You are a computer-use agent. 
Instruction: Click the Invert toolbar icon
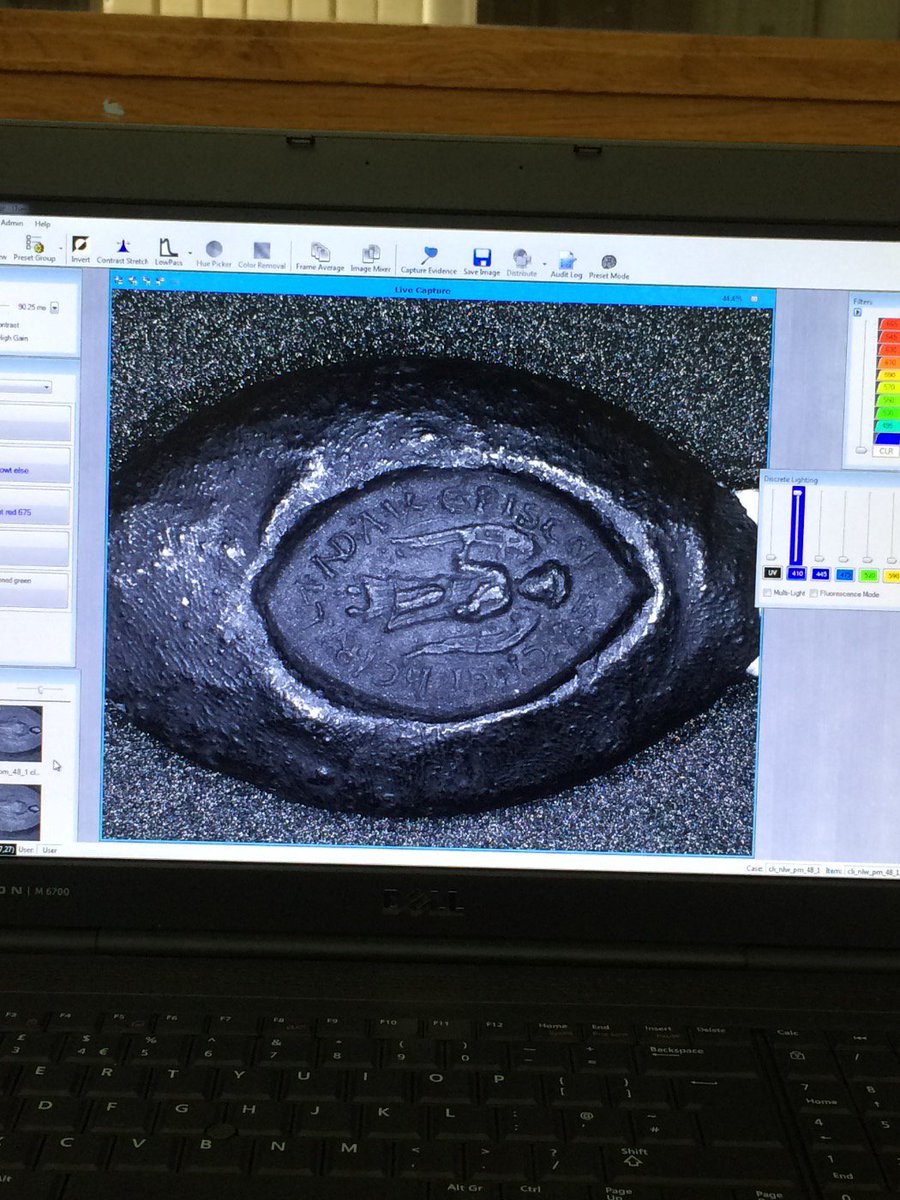80,250
